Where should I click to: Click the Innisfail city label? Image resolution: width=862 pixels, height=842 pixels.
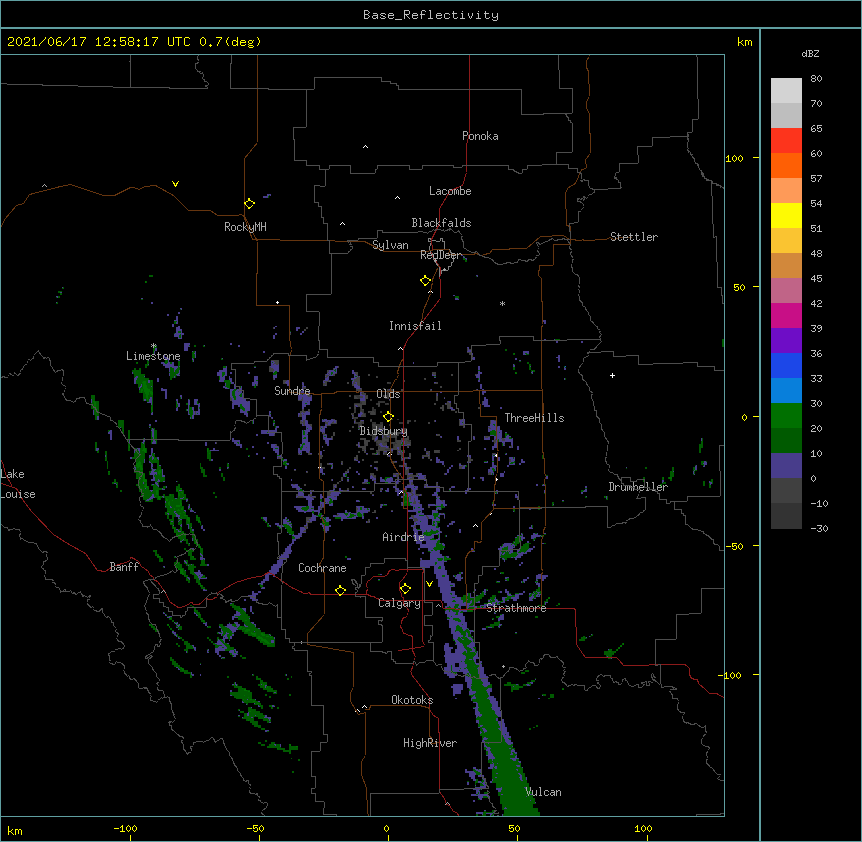coord(415,326)
